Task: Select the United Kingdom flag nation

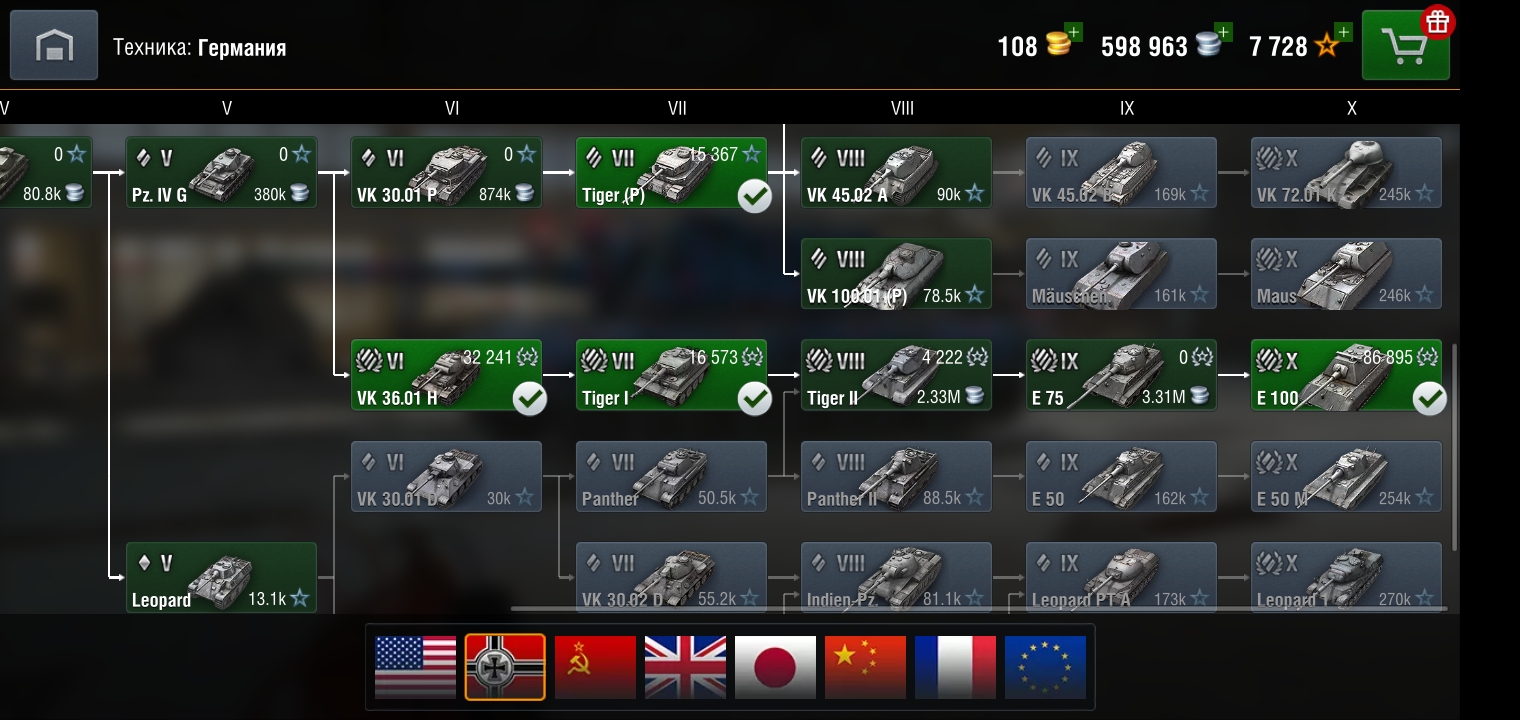Action: [685, 667]
